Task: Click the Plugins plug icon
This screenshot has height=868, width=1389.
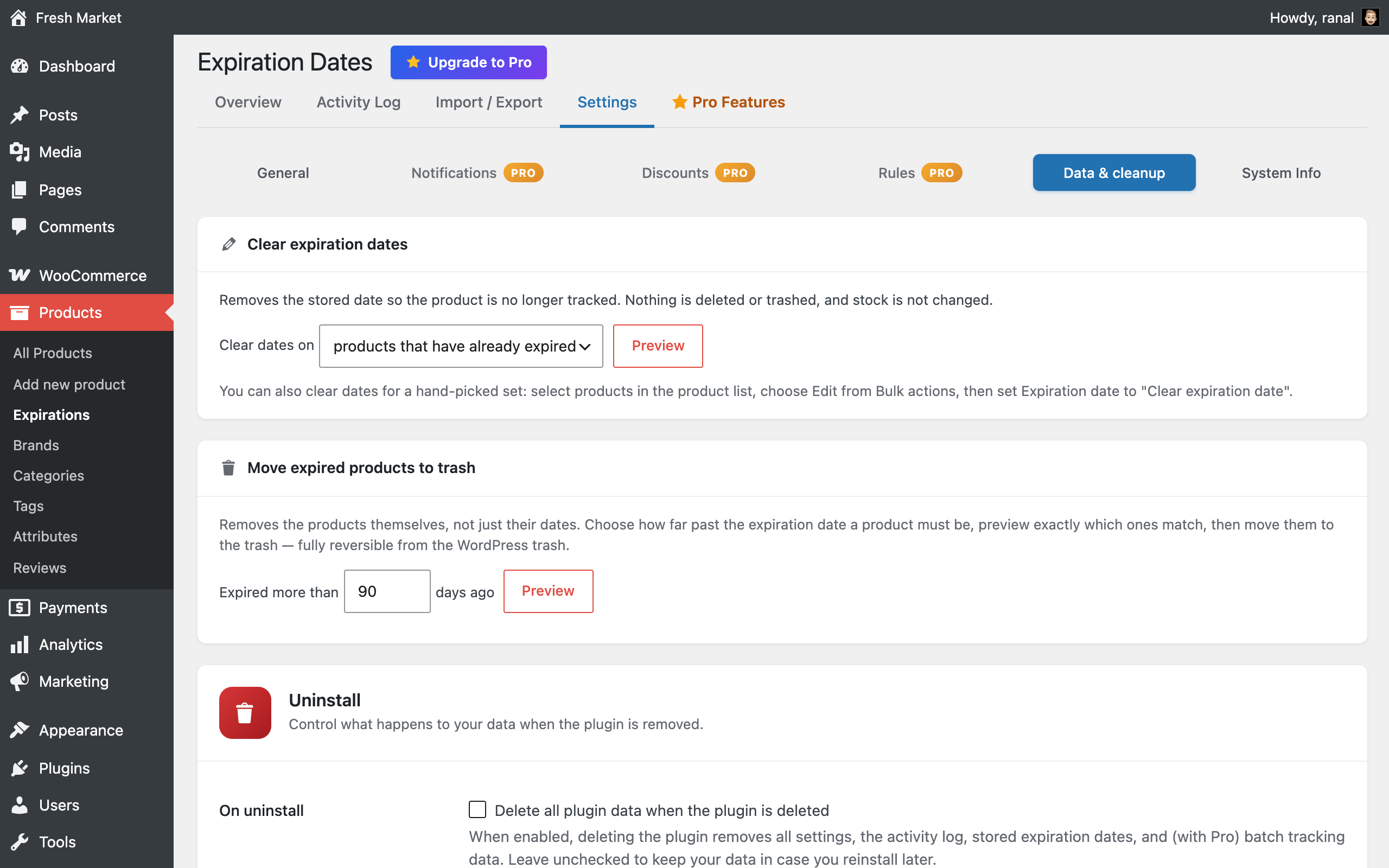Action: pos(20,768)
